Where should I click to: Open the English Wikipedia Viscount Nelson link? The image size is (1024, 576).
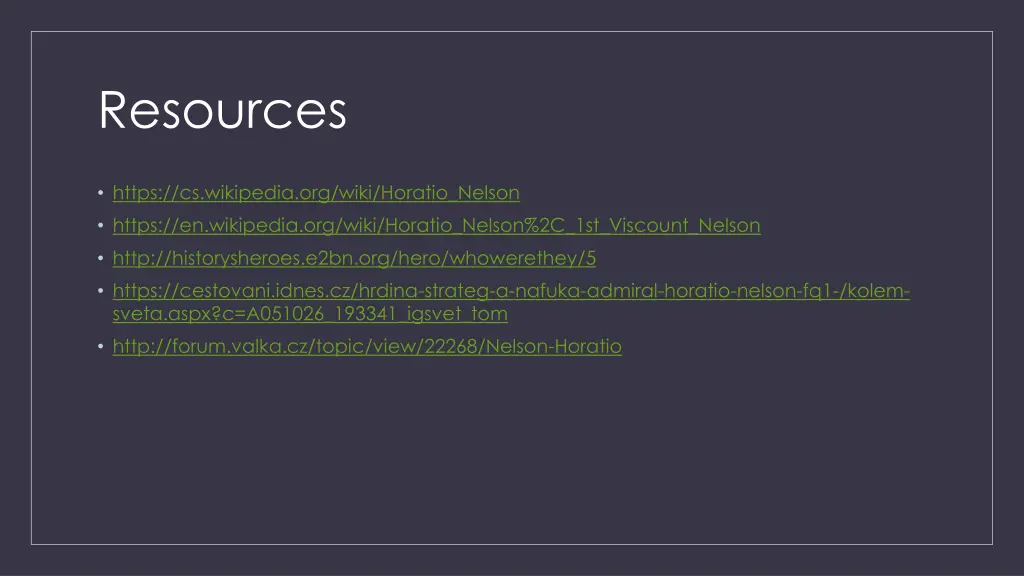pos(436,225)
